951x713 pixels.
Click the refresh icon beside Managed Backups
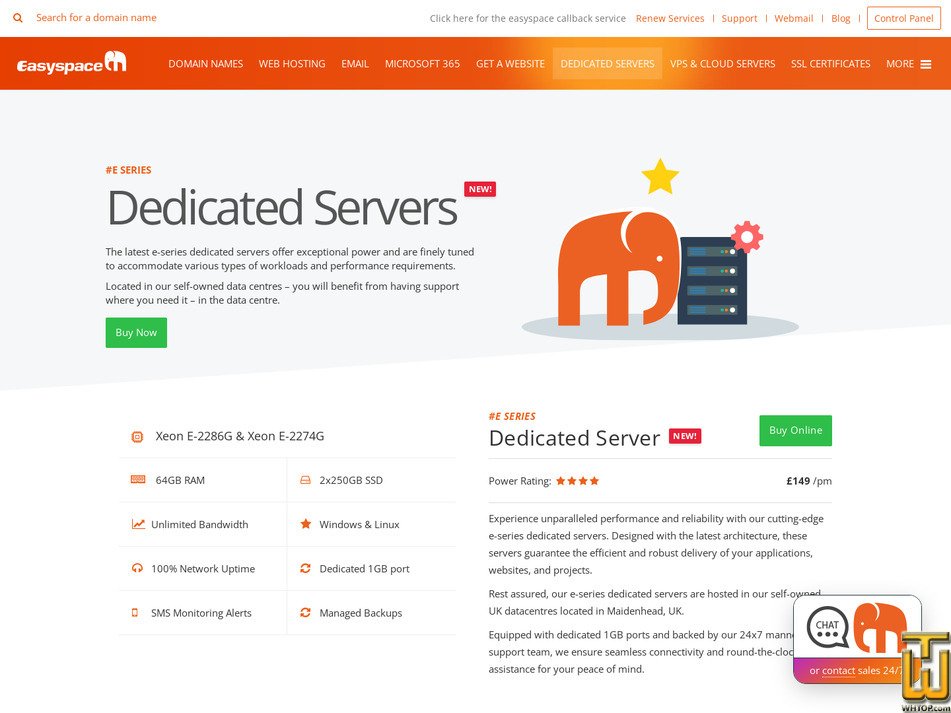pyautogui.click(x=305, y=612)
